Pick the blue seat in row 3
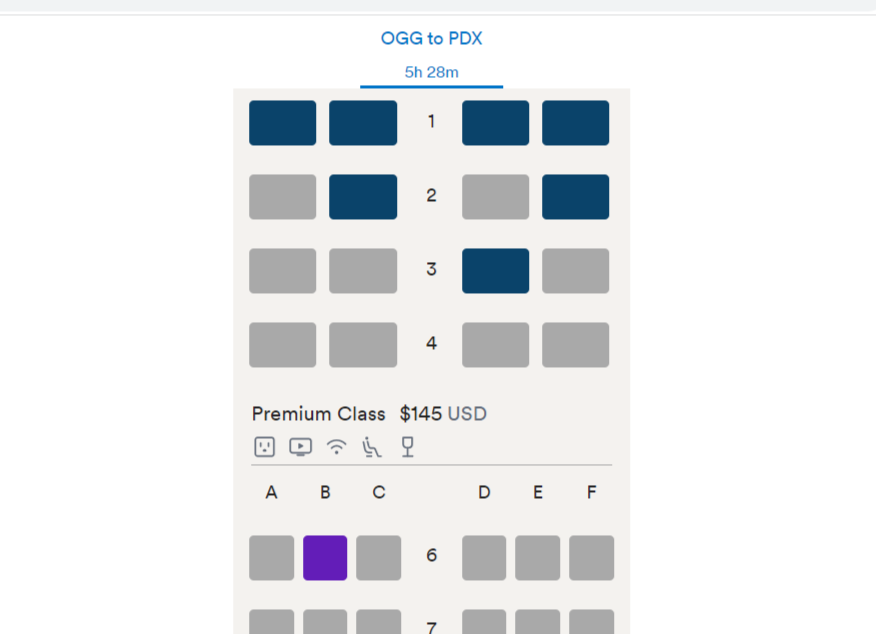Screen dimensions: 876x634 click(x=496, y=271)
